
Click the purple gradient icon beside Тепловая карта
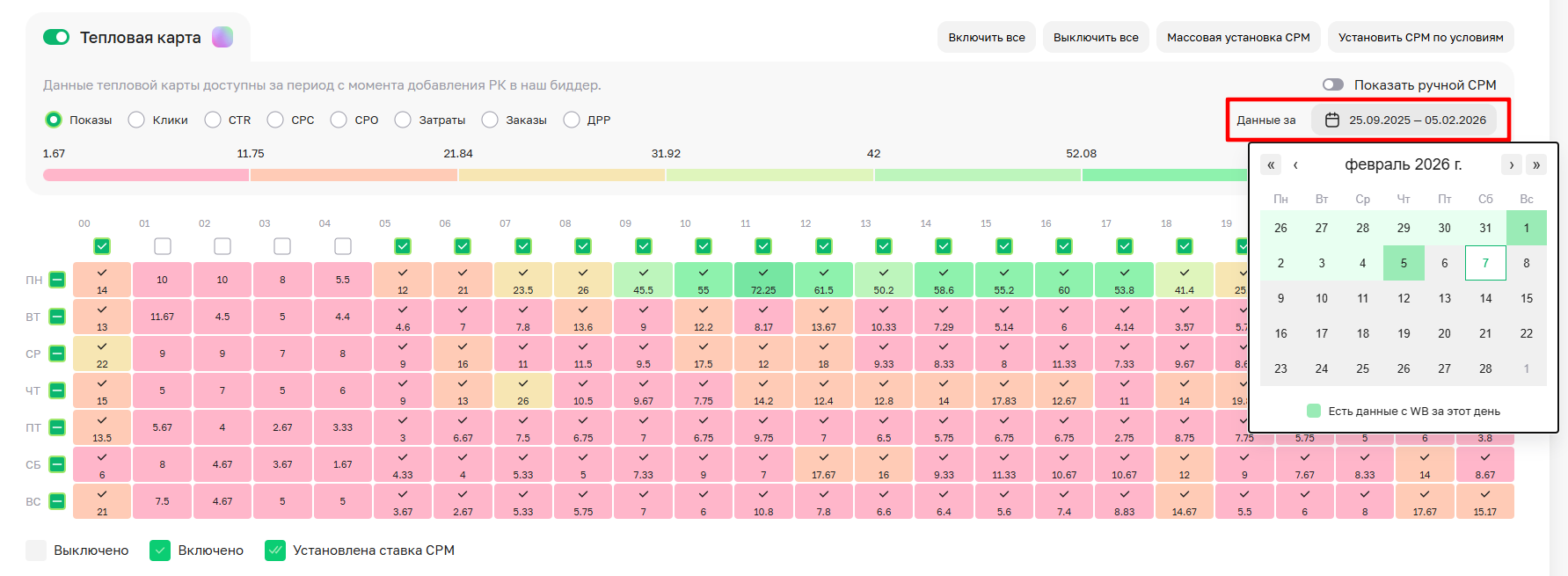coord(222,37)
